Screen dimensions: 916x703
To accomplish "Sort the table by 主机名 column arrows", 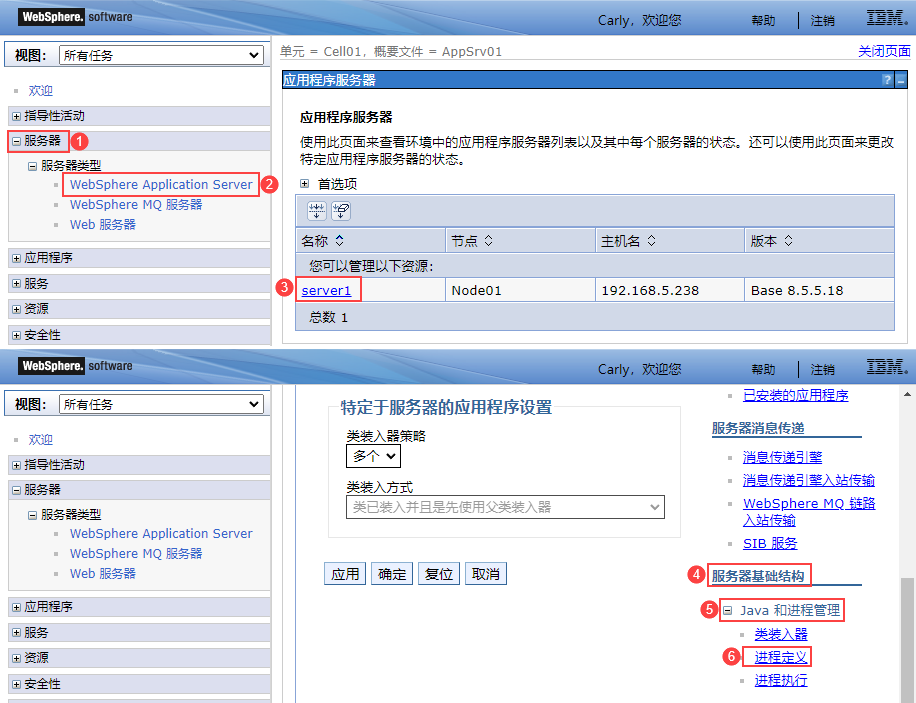I will pos(651,241).
